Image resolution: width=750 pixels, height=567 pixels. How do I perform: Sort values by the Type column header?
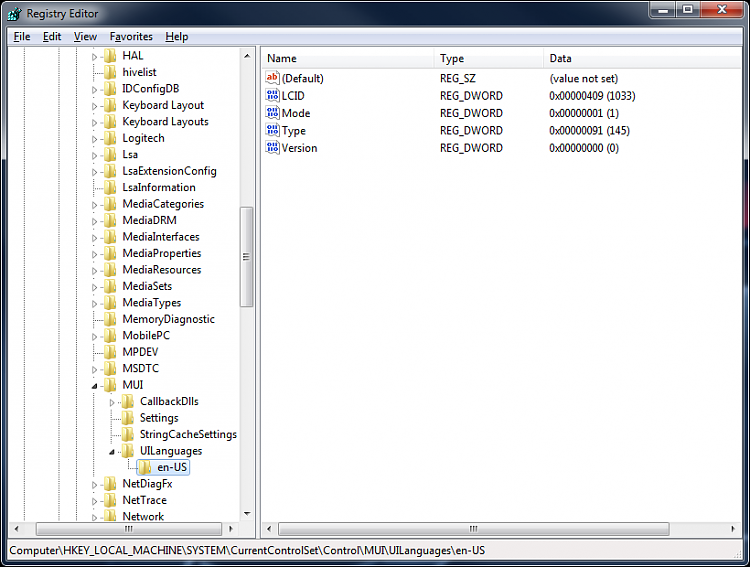tap(489, 58)
